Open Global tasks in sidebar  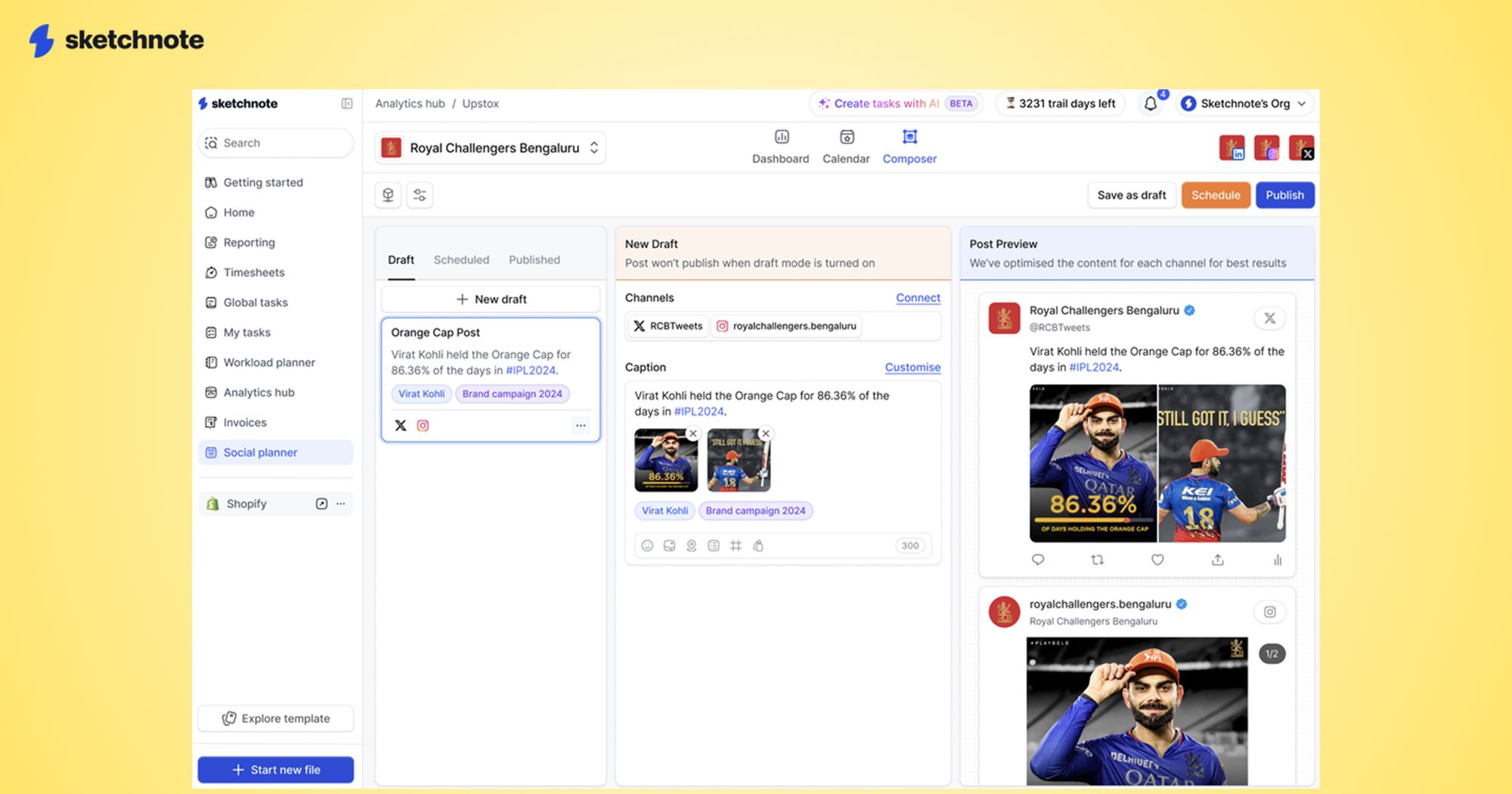click(x=275, y=302)
